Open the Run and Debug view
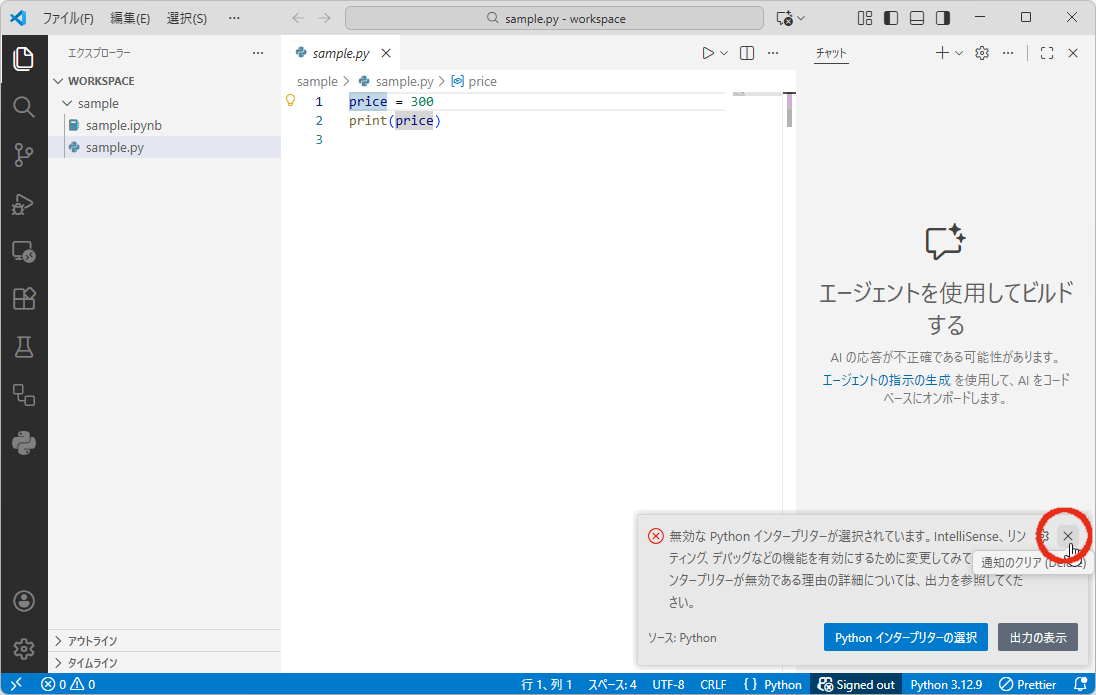 (x=24, y=203)
